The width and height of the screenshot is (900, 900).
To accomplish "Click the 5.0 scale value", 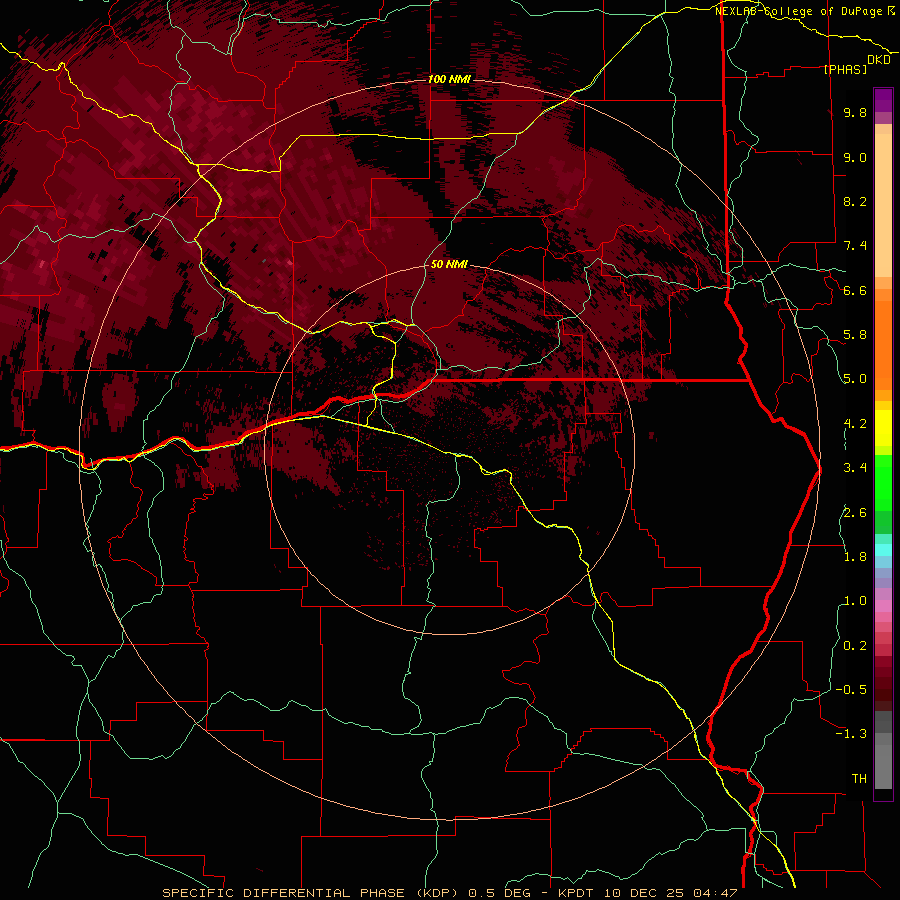I will coord(855,379).
